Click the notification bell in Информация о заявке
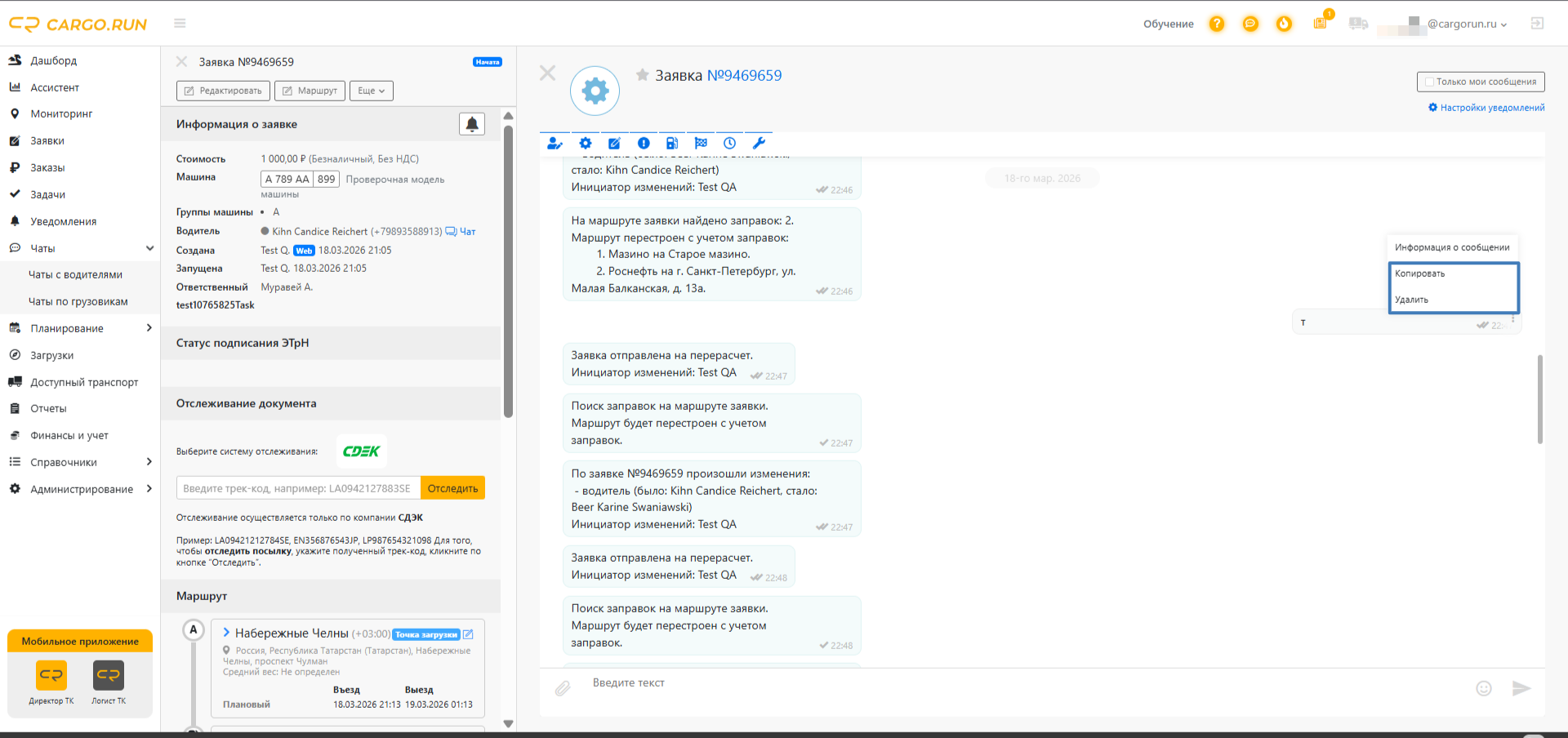This screenshot has height=738, width=1568. tap(472, 124)
